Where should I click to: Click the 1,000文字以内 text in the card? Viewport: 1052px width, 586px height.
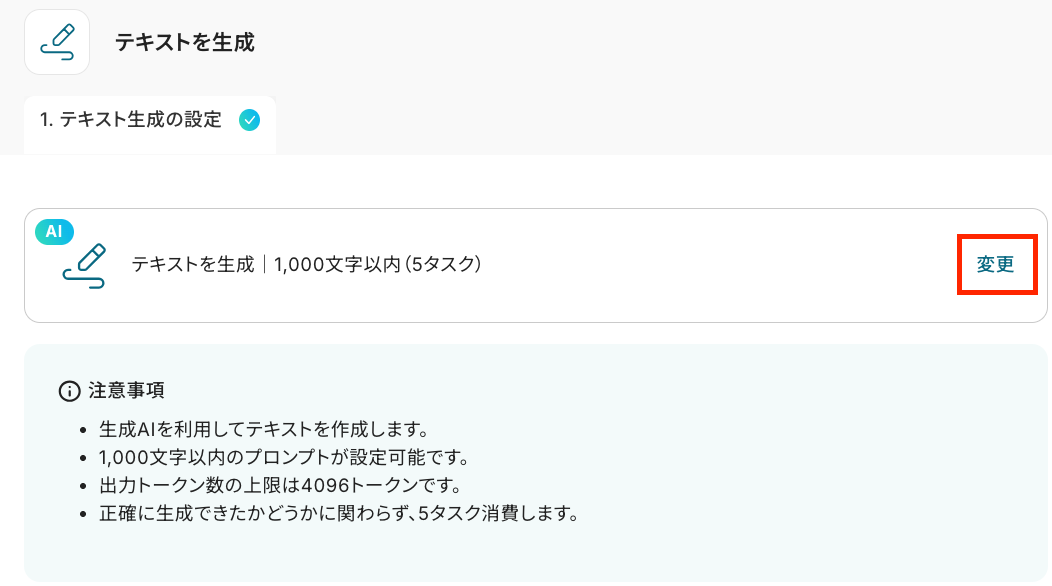pos(337,266)
